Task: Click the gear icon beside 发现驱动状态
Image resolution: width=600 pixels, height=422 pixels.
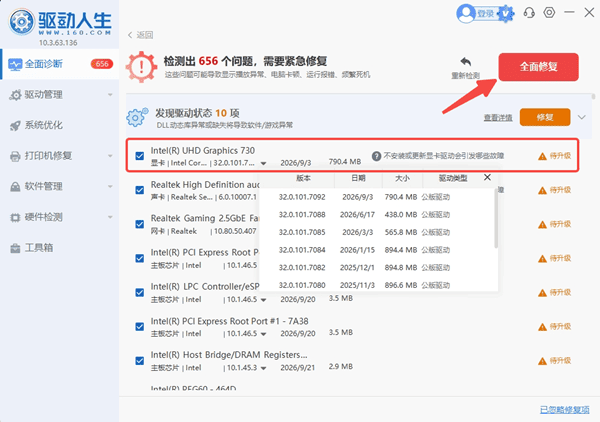Action: [x=137, y=117]
